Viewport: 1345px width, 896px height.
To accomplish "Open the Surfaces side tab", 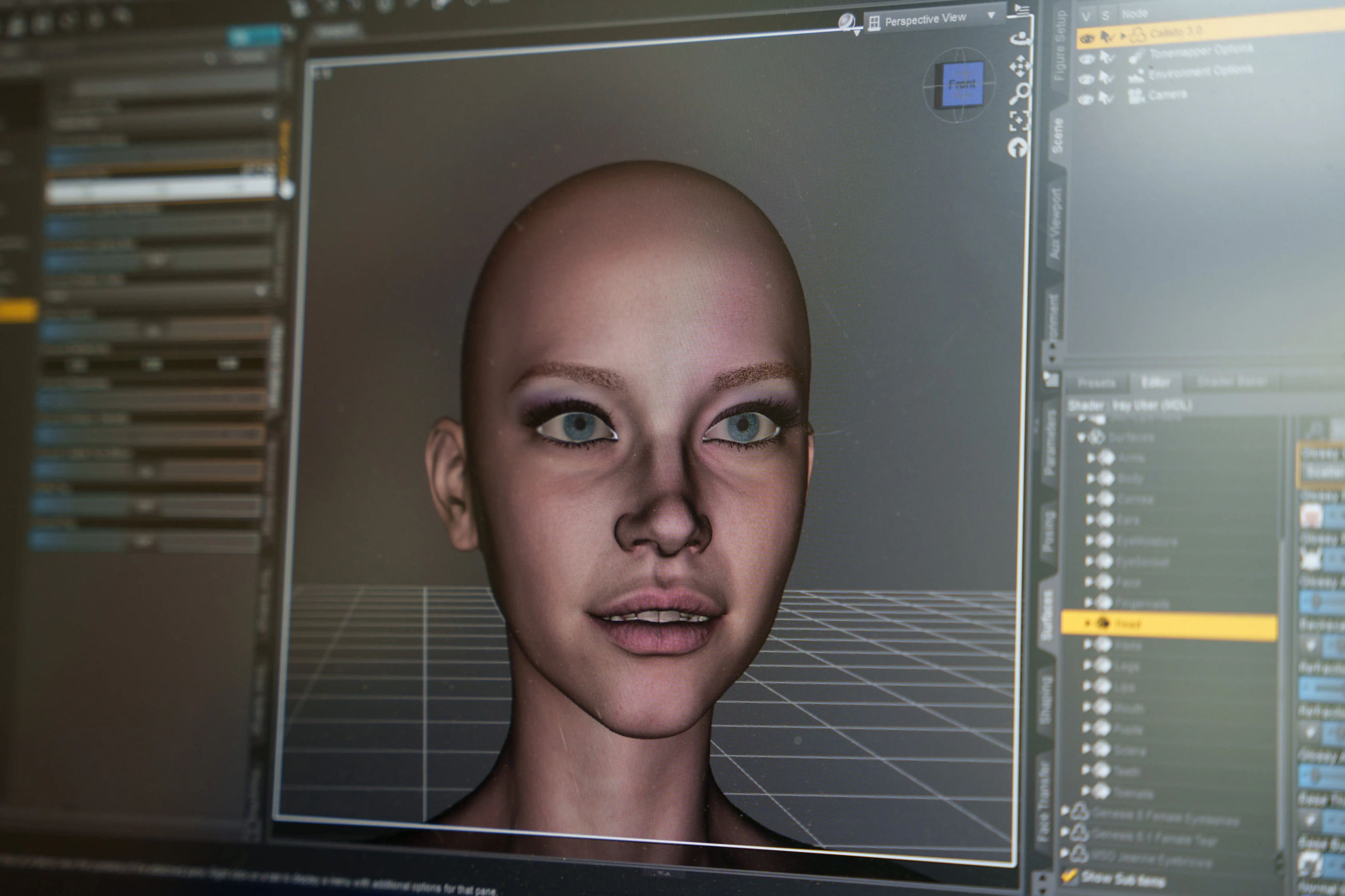I will [1047, 615].
